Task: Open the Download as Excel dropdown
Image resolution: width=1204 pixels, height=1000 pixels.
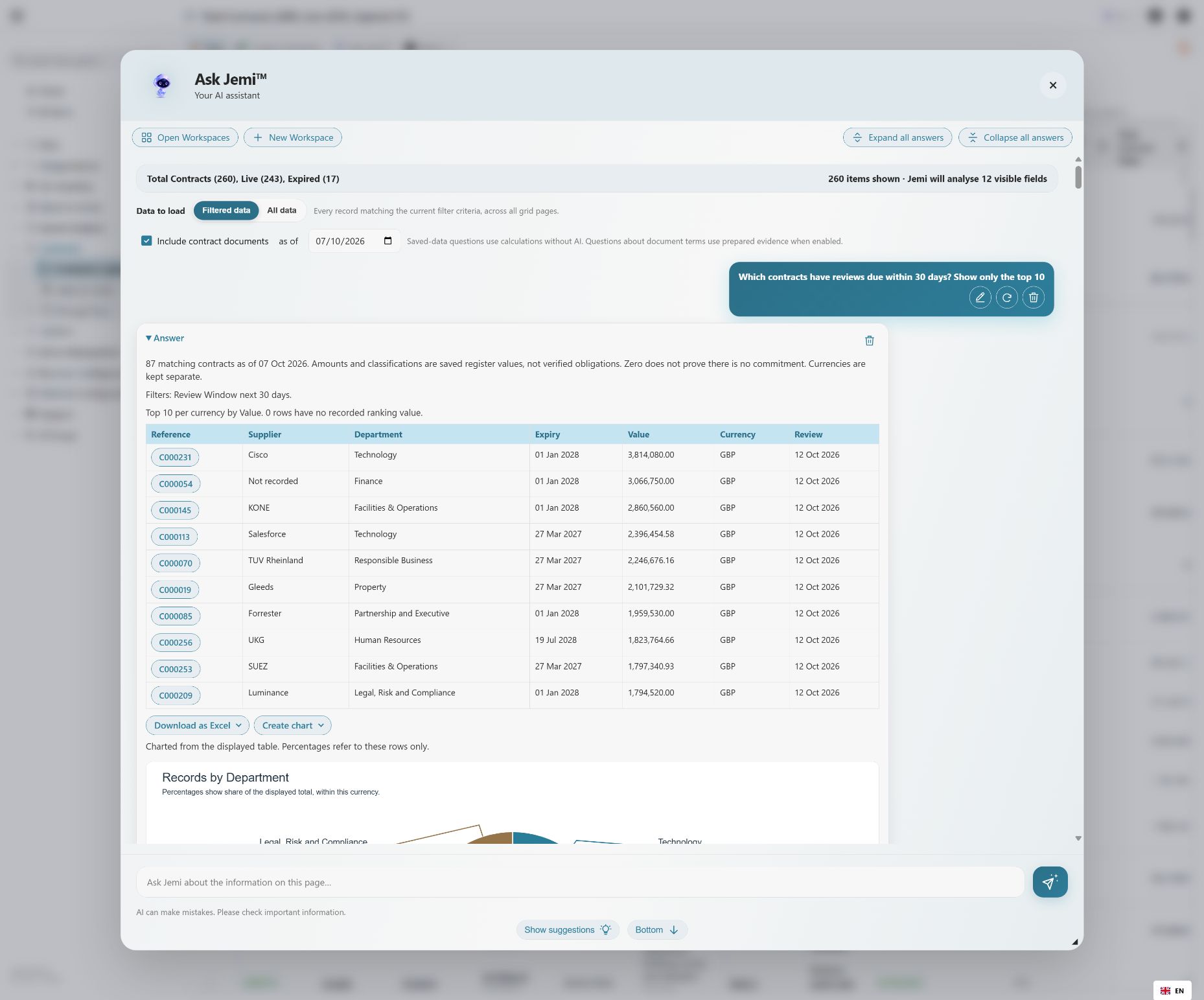Action: click(198, 725)
